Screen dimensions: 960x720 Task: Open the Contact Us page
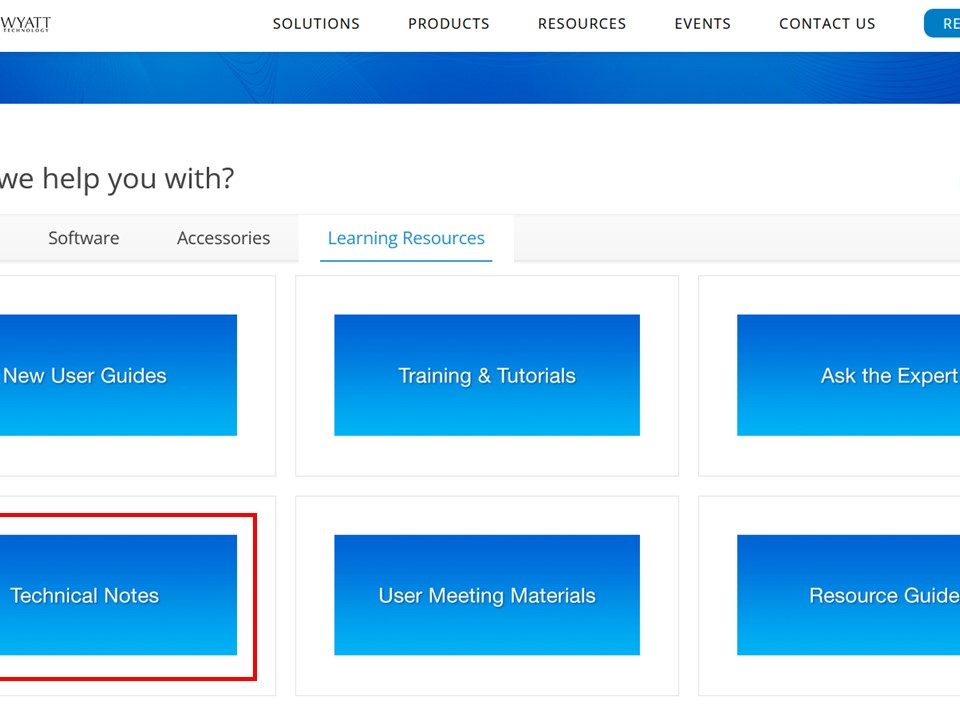pyautogui.click(x=827, y=24)
